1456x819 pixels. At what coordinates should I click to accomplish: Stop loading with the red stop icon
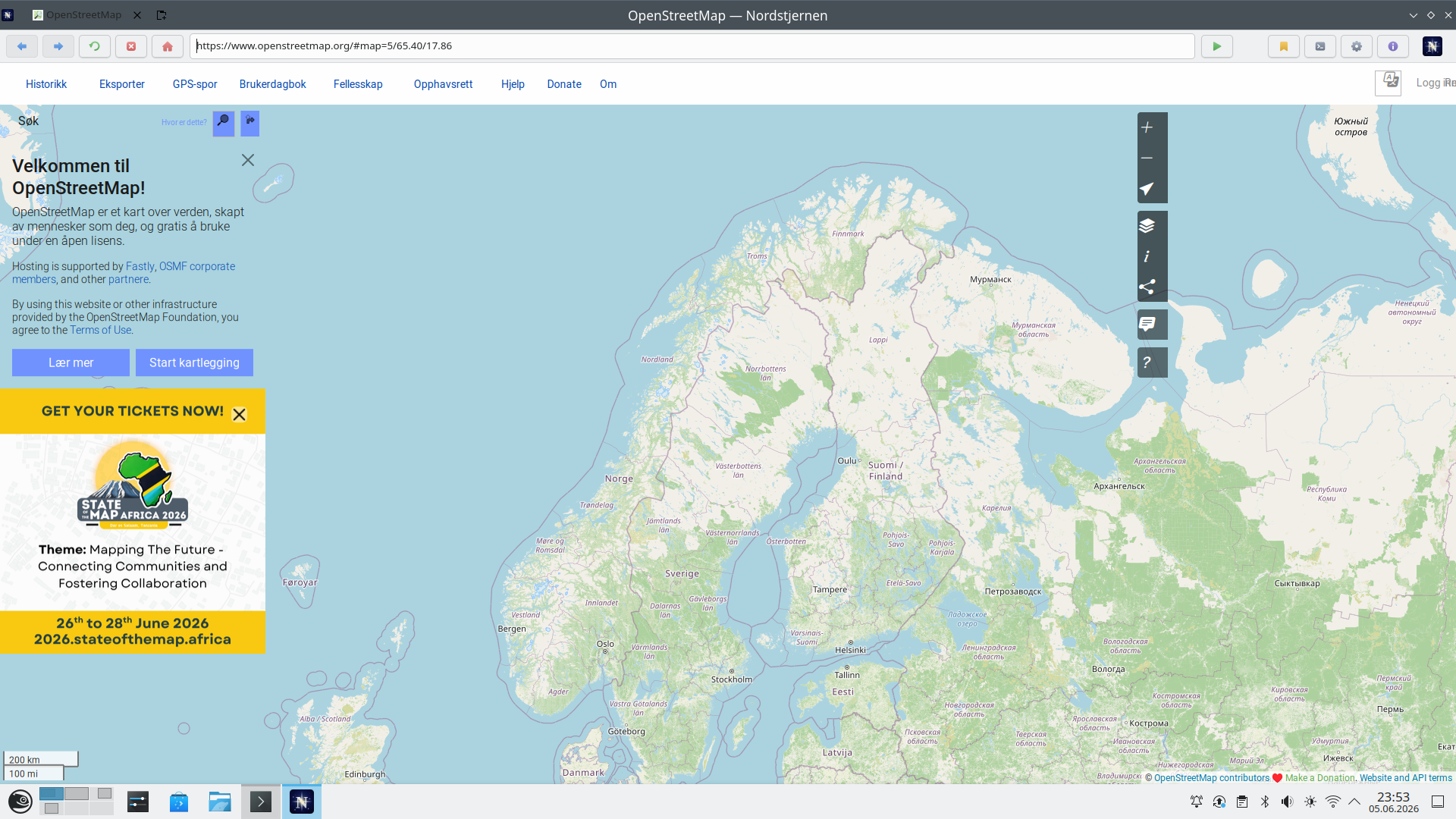pyautogui.click(x=131, y=46)
